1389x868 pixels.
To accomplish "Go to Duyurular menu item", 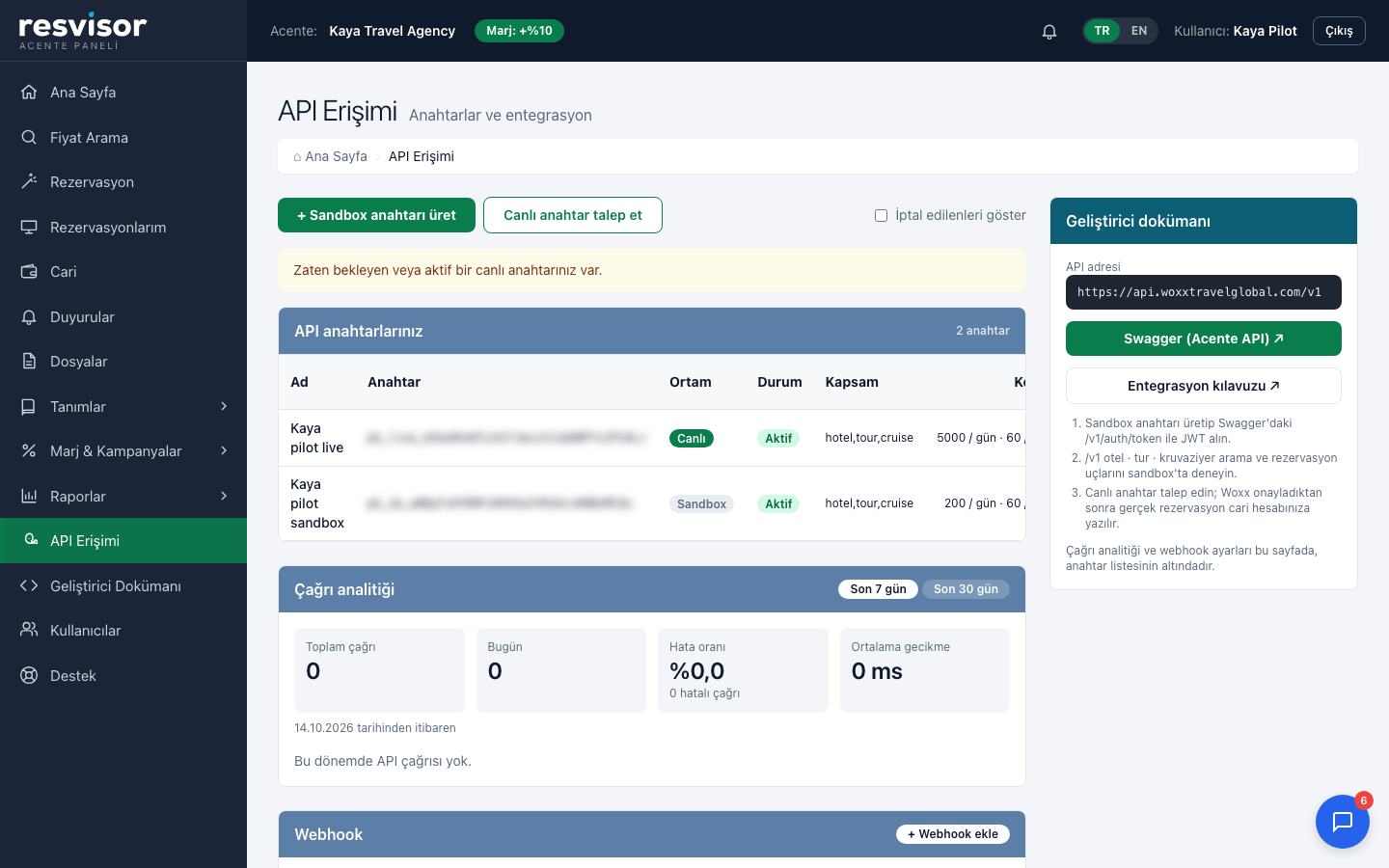I will tap(123, 316).
